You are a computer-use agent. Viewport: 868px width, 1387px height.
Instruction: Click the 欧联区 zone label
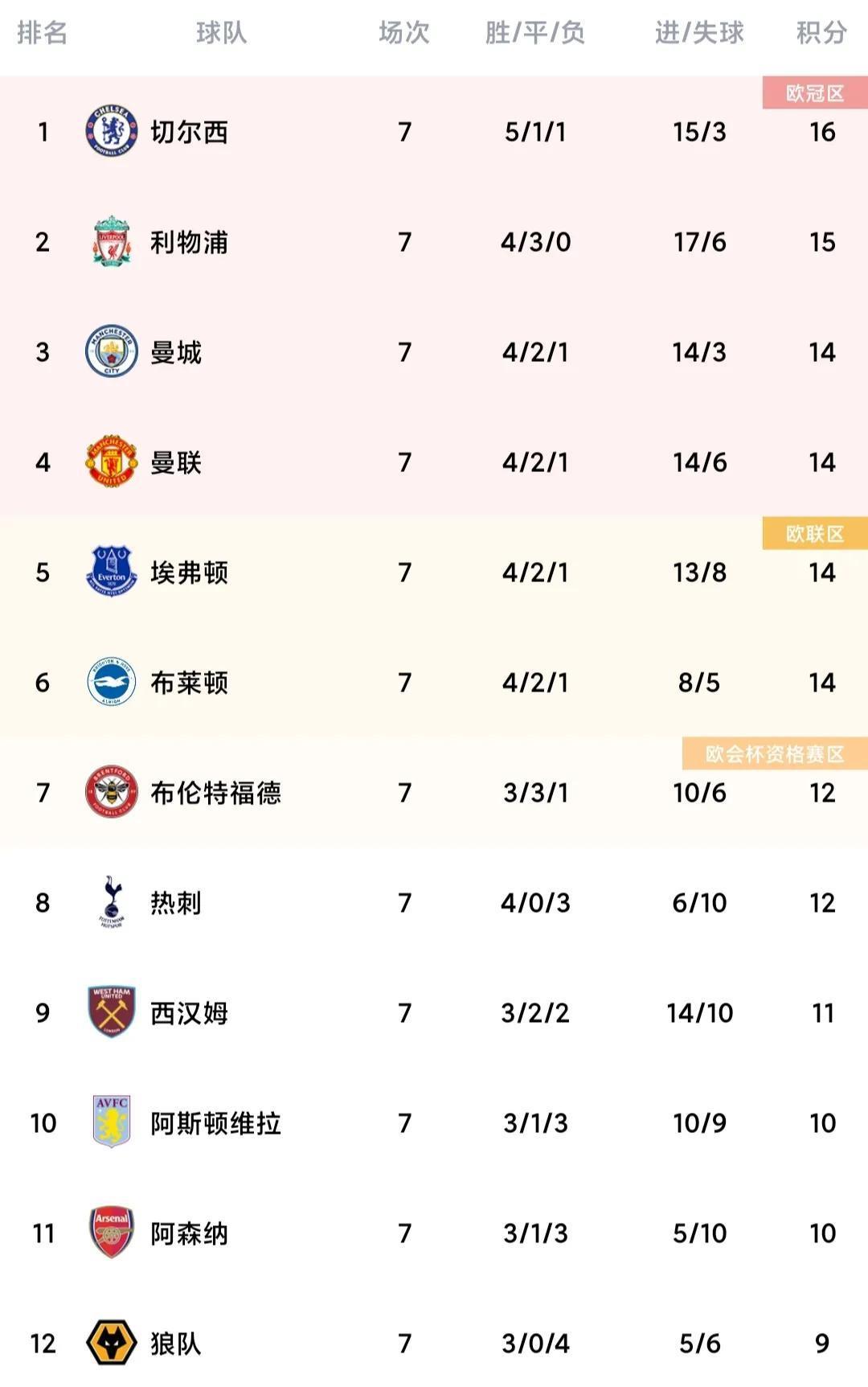click(x=815, y=534)
